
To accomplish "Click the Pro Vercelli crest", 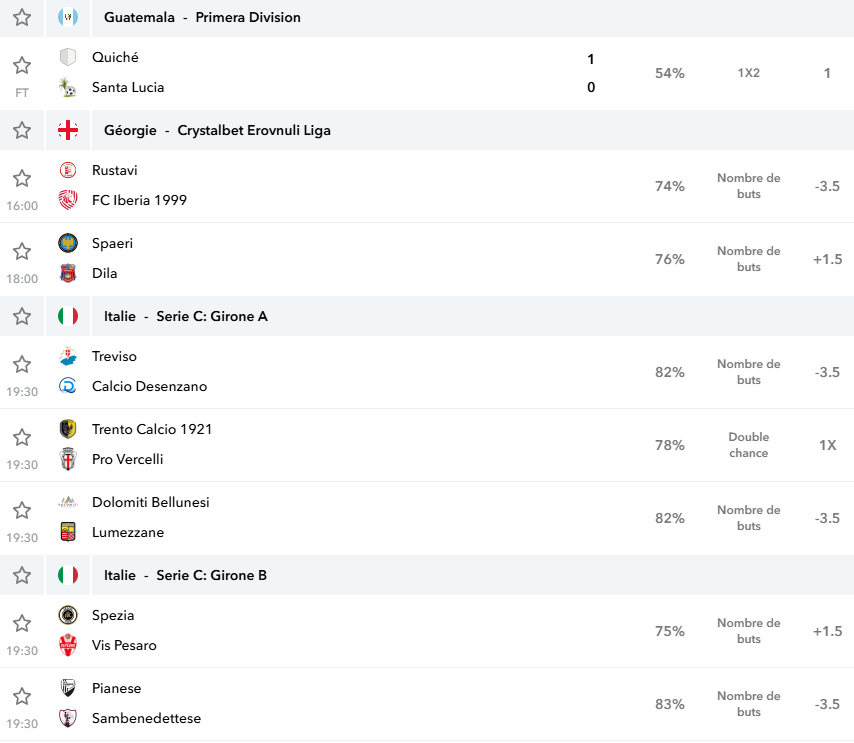I will [x=68, y=459].
